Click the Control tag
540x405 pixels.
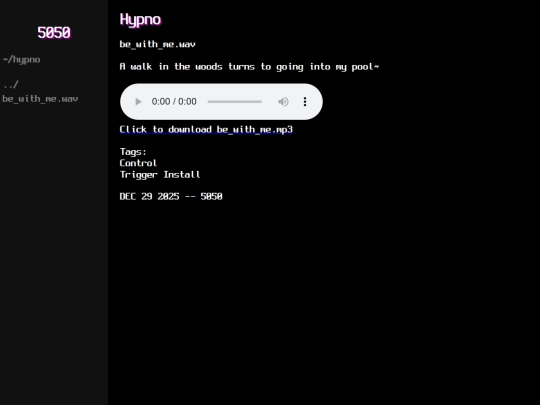(138, 163)
